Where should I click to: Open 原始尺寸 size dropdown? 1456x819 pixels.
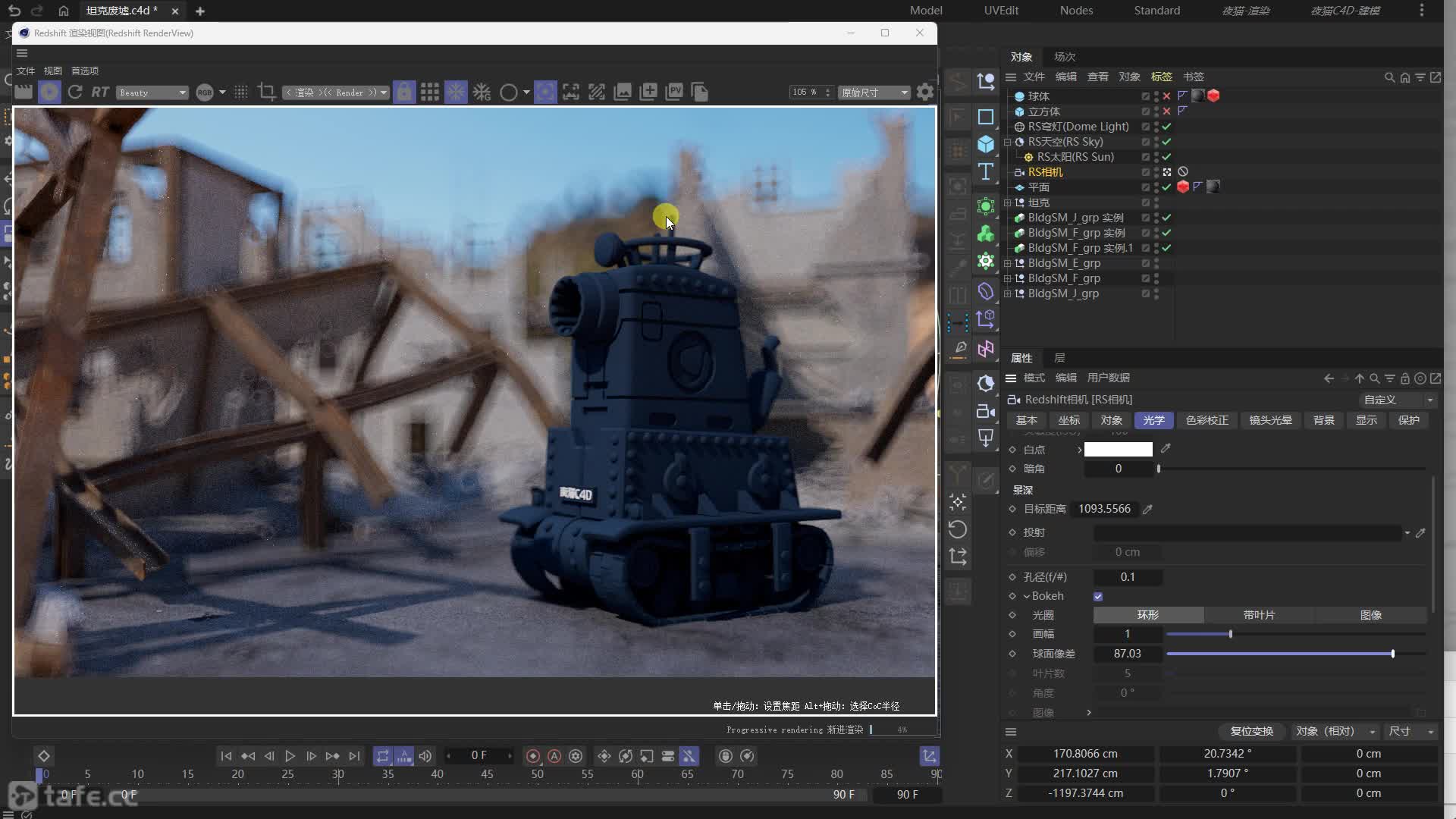(x=874, y=93)
